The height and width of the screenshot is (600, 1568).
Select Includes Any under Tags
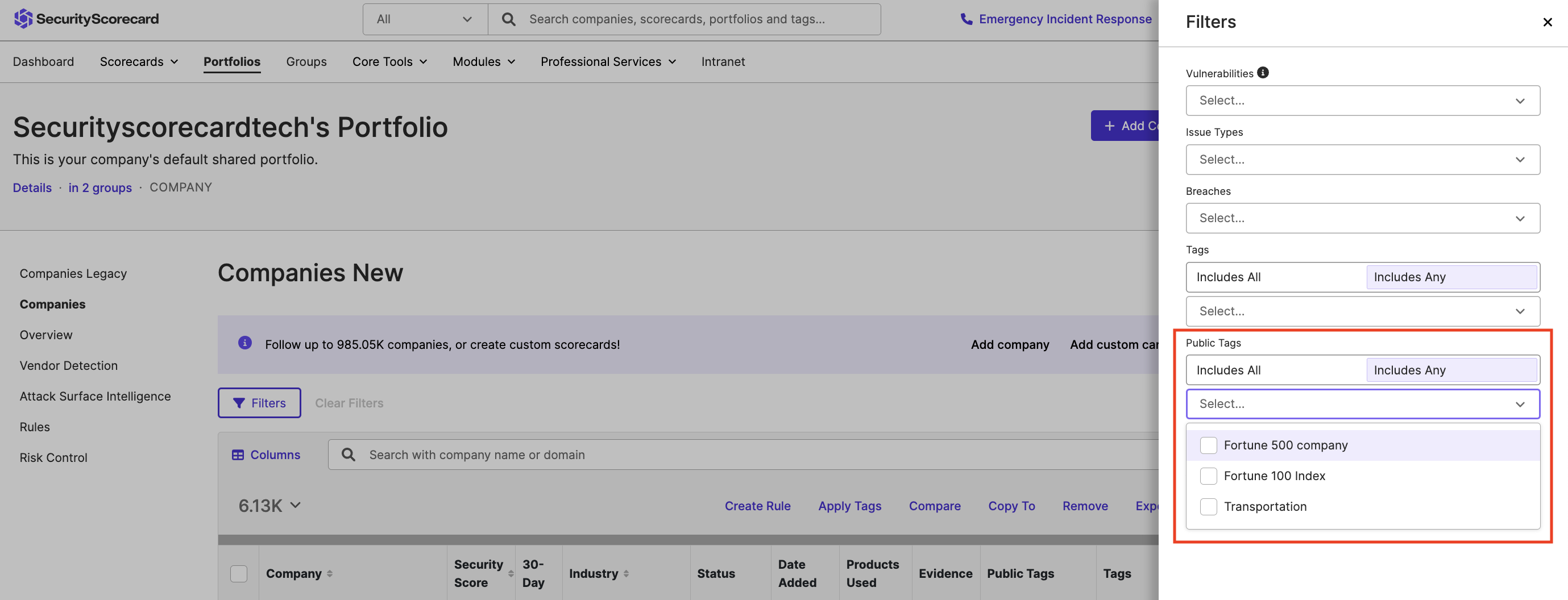pyautogui.click(x=1452, y=277)
